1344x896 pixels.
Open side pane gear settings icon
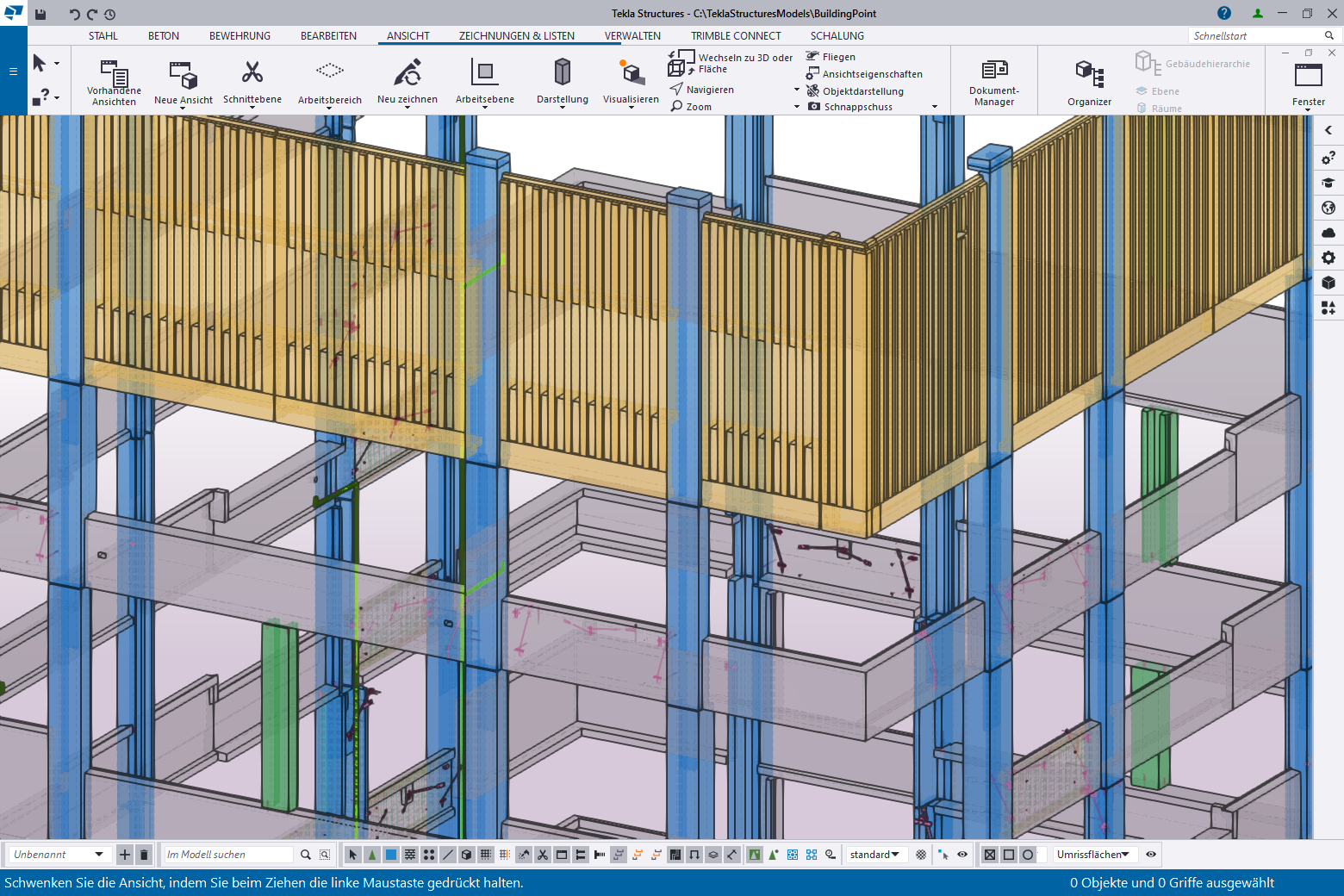(1328, 258)
